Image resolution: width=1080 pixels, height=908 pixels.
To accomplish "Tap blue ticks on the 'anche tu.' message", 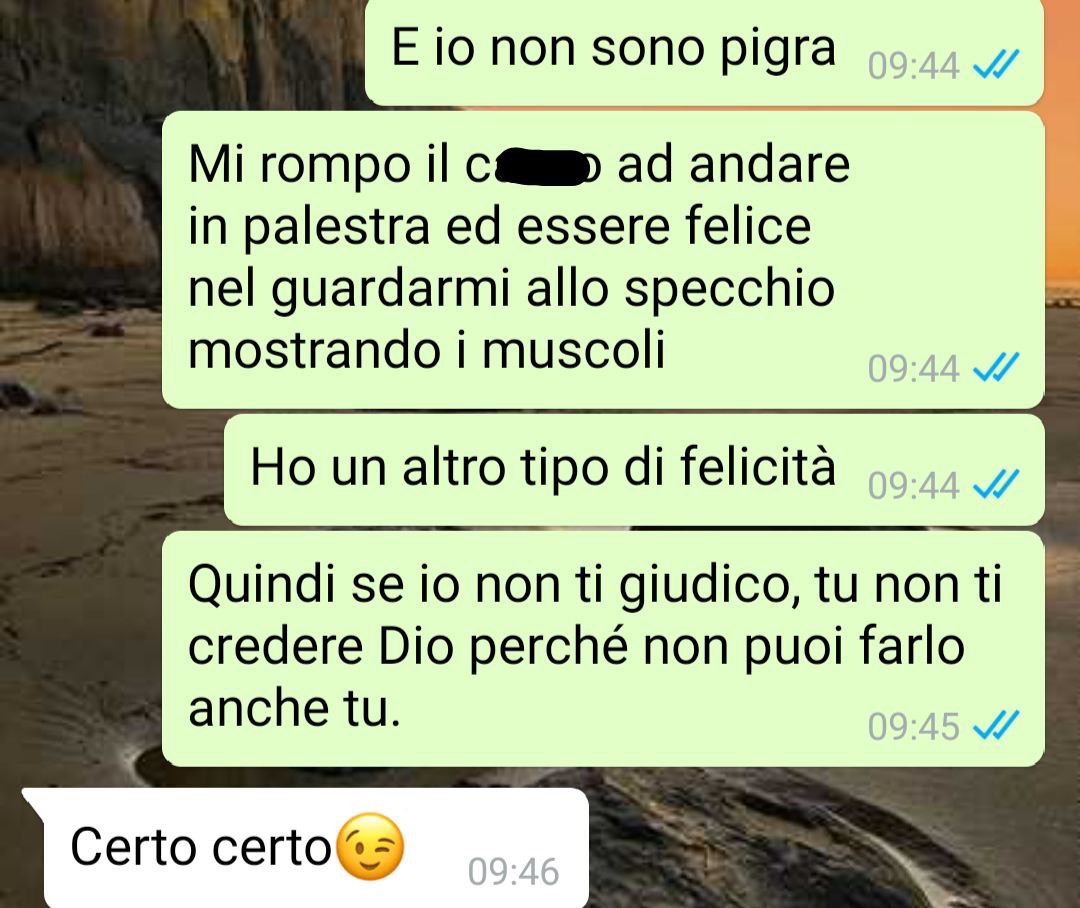I will point(995,726).
